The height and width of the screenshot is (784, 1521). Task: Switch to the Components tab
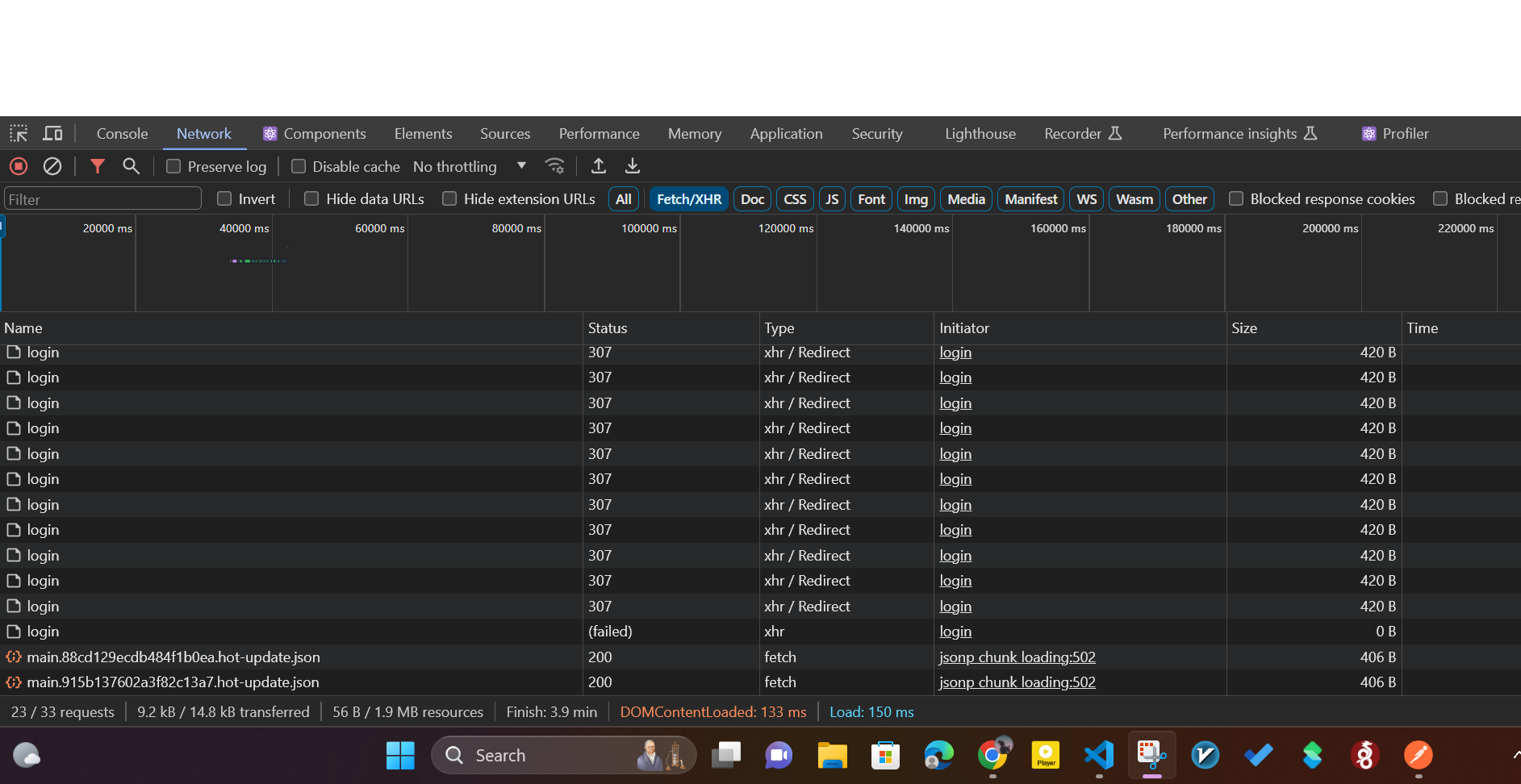pos(315,134)
